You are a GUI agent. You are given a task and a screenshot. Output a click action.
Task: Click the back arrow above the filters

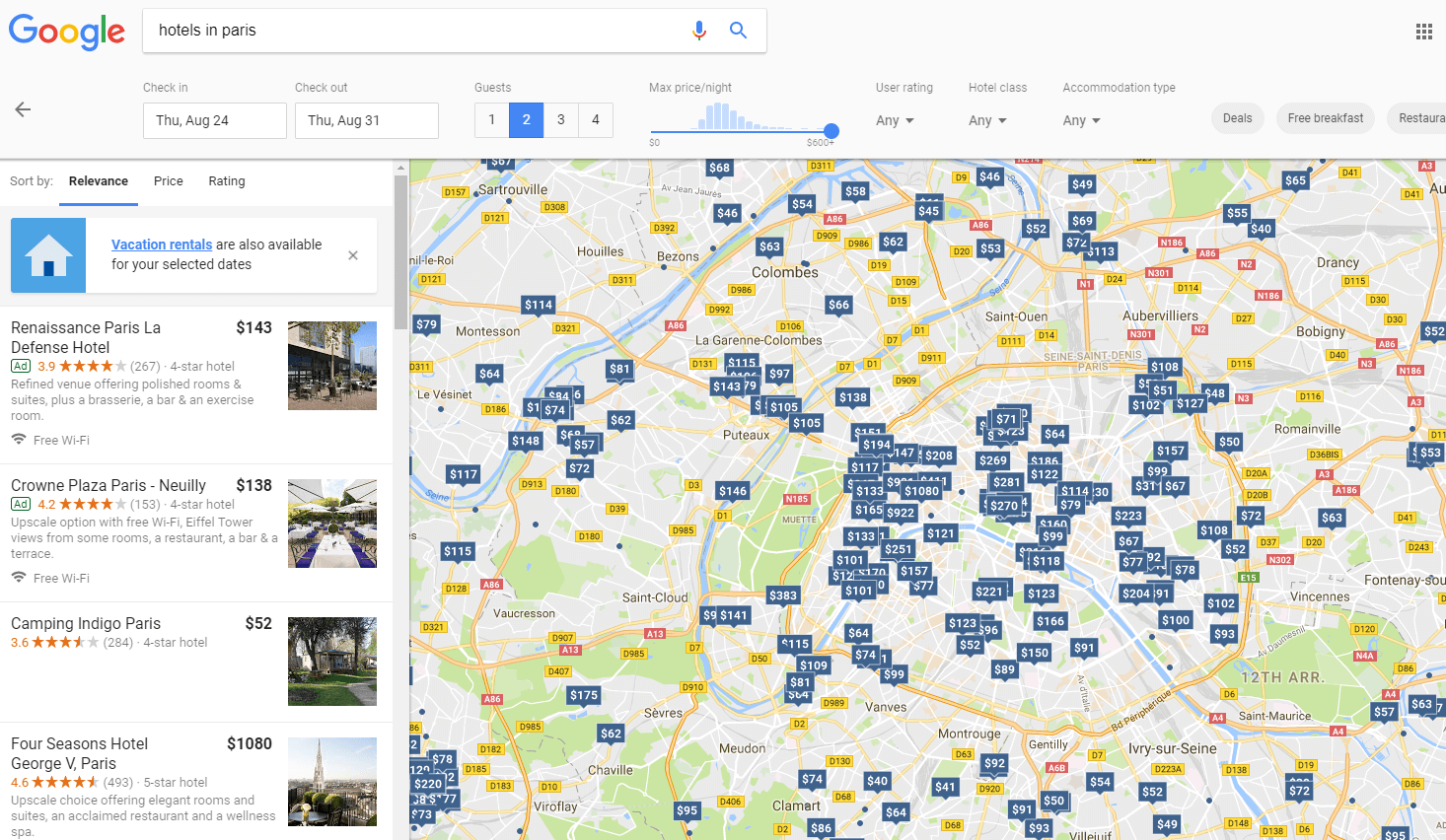coord(22,109)
